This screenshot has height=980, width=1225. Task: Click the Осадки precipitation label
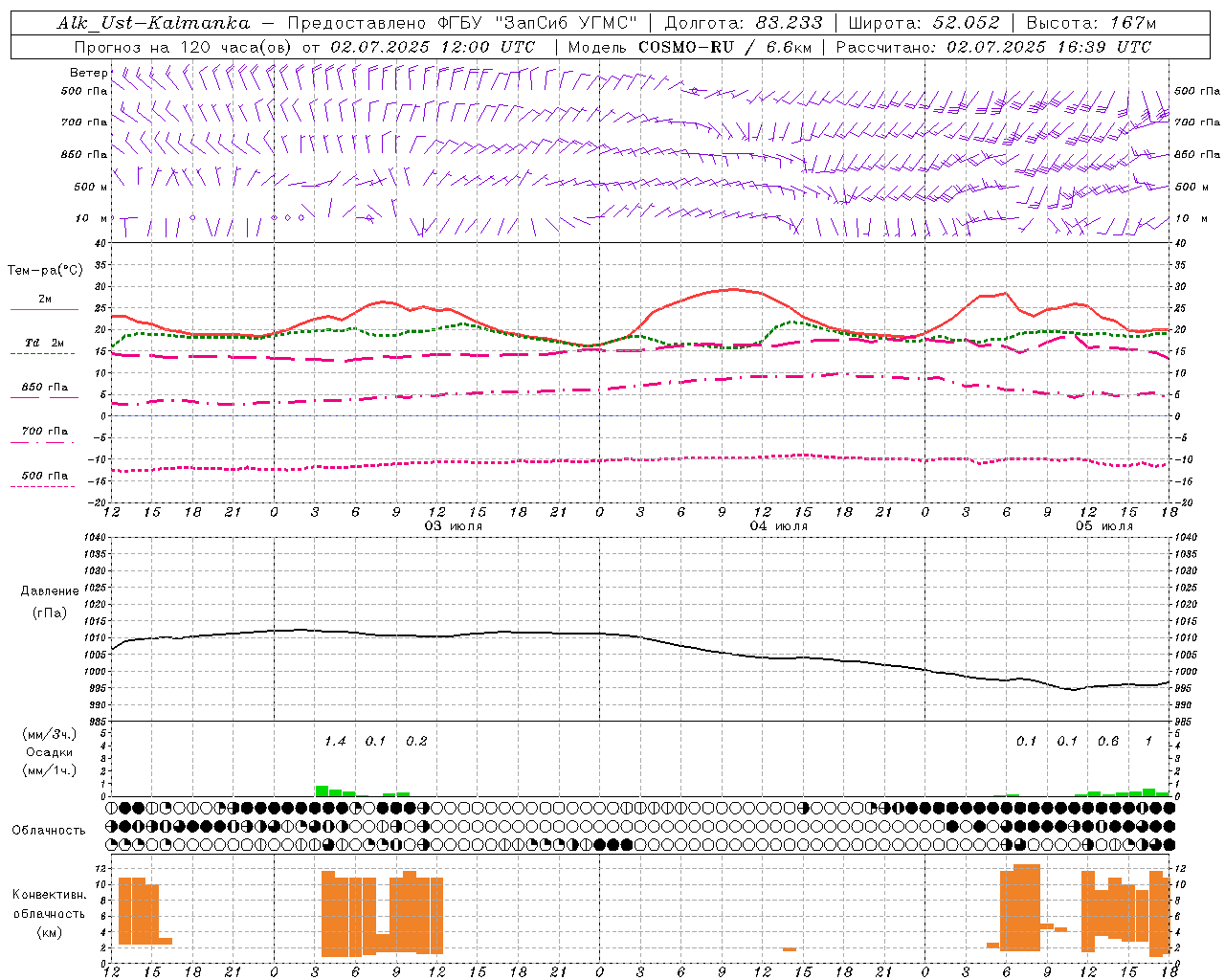tap(49, 752)
